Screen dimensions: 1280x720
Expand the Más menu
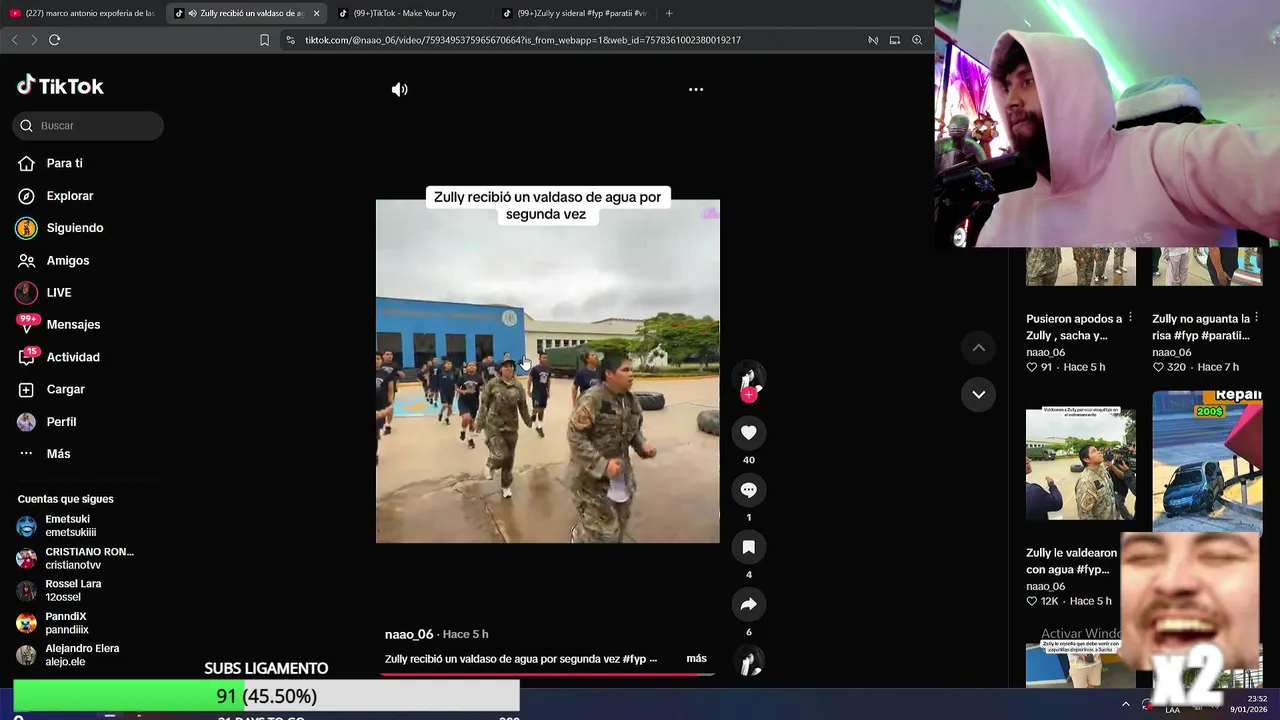coord(58,454)
